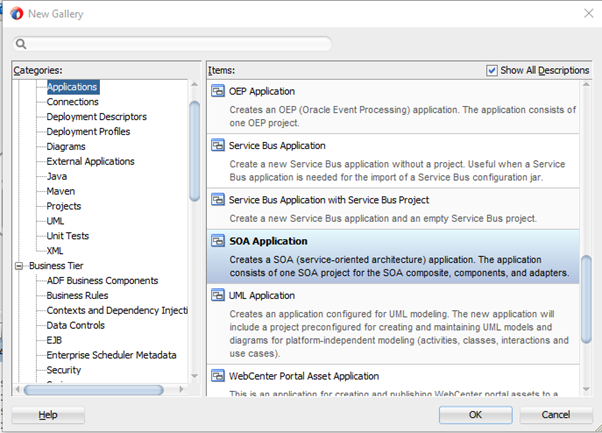Image resolution: width=602 pixels, height=433 pixels.
Task: Select WebCenter Portal Asset Application title
Action: pos(304,376)
